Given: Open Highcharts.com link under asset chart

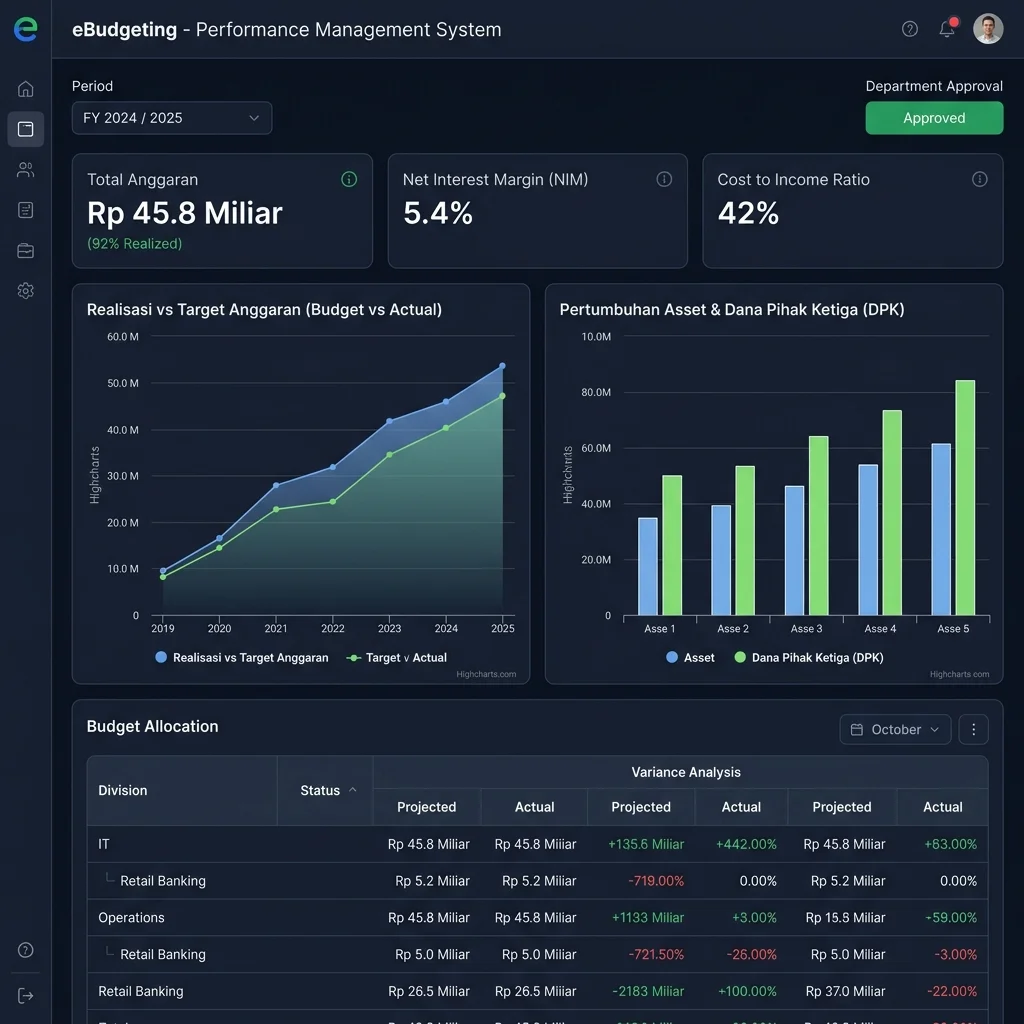Looking at the screenshot, I should [x=959, y=674].
